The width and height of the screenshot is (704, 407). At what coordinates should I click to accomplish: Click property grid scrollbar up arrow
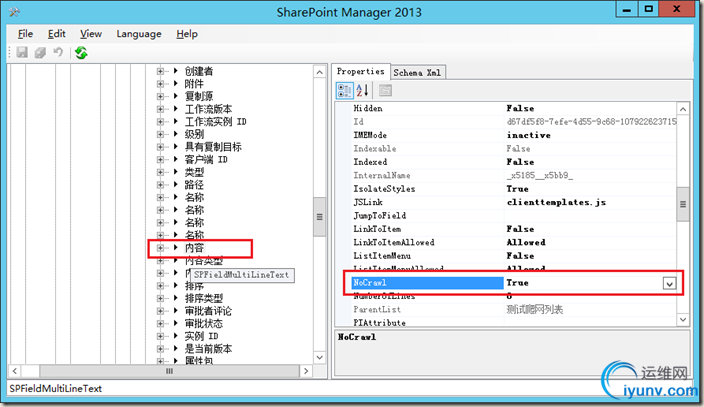683,109
